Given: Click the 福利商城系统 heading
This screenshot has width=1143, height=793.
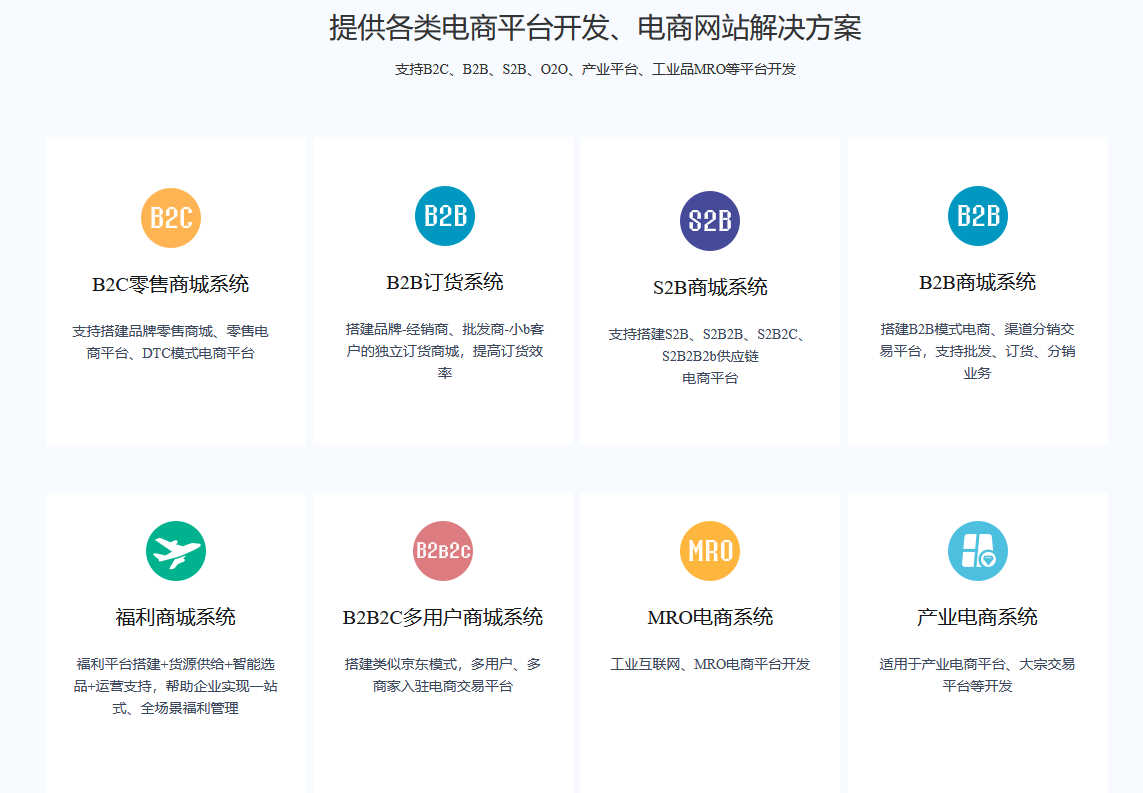Looking at the screenshot, I should click(x=176, y=617).
